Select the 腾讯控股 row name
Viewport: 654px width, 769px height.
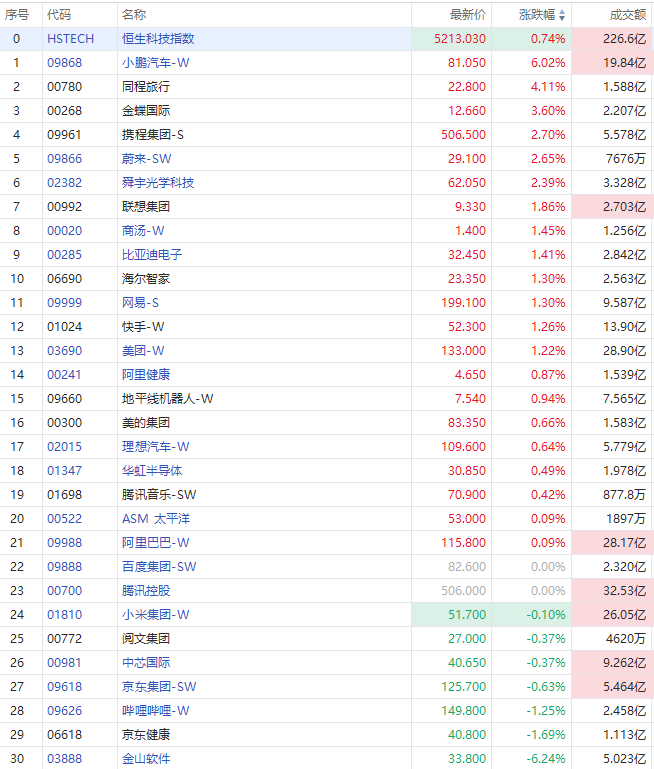click(x=145, y=591)
